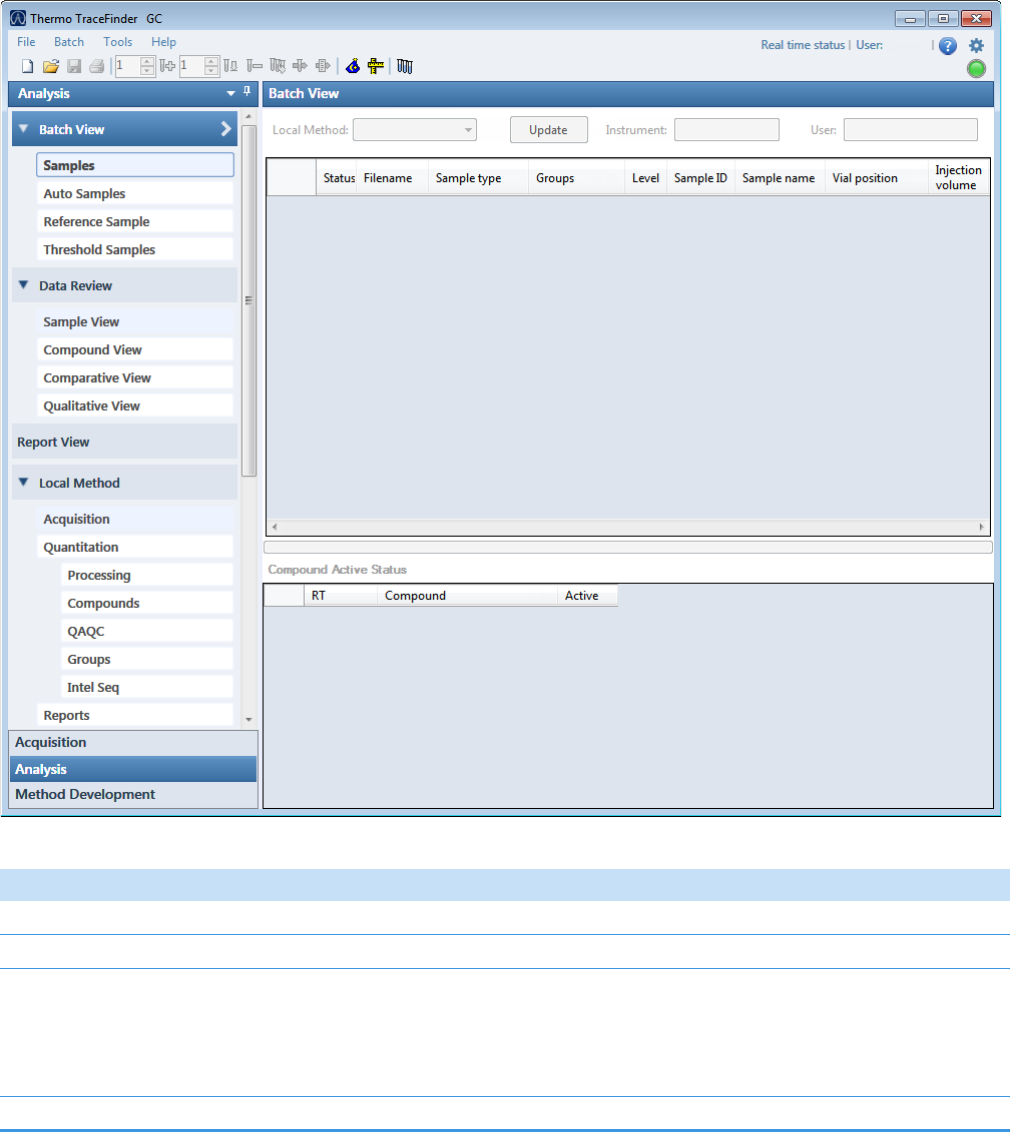1010x1132 pixels.
Task: Open Intel Seq item
Action: pos(147,687)
